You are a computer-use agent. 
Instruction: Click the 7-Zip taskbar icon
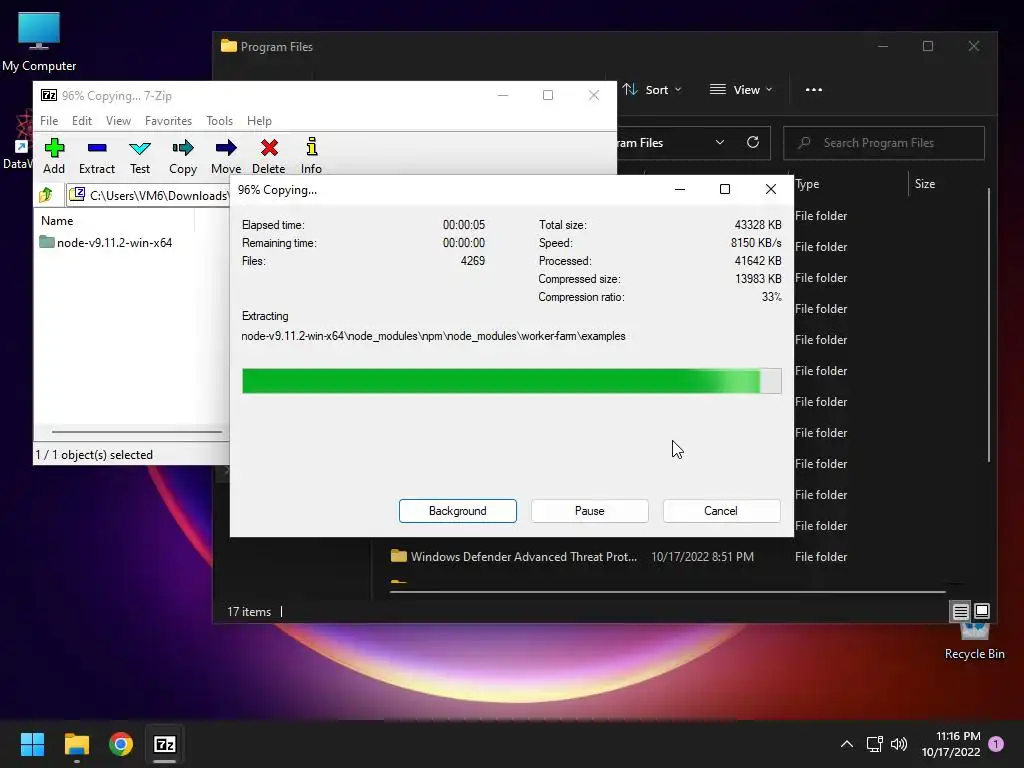[x=165, y=744]
